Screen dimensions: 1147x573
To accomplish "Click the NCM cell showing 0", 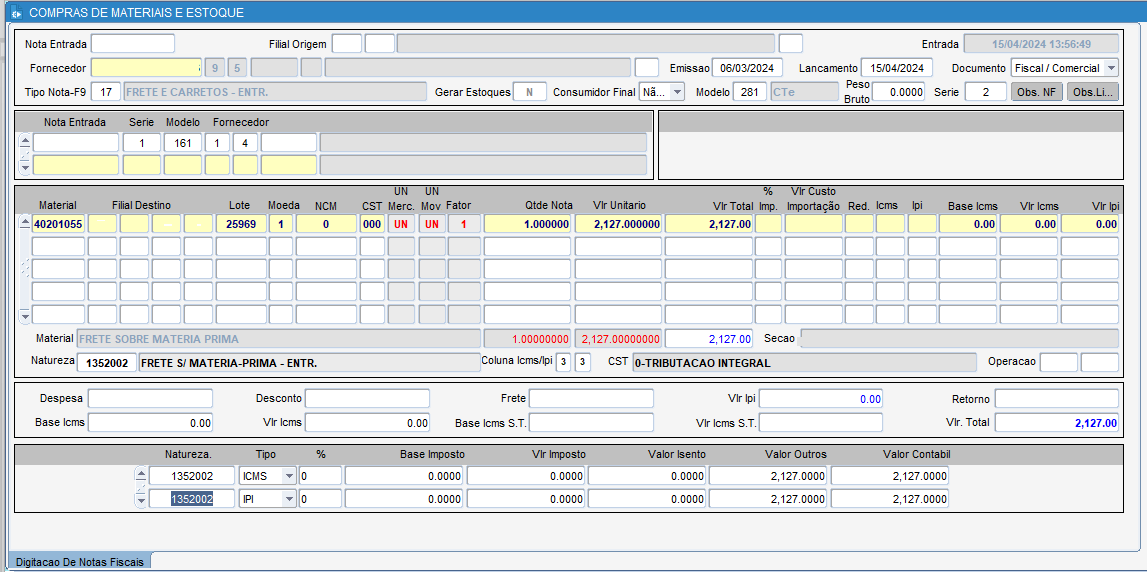I will pyautogui.click(x=326, y=224).
